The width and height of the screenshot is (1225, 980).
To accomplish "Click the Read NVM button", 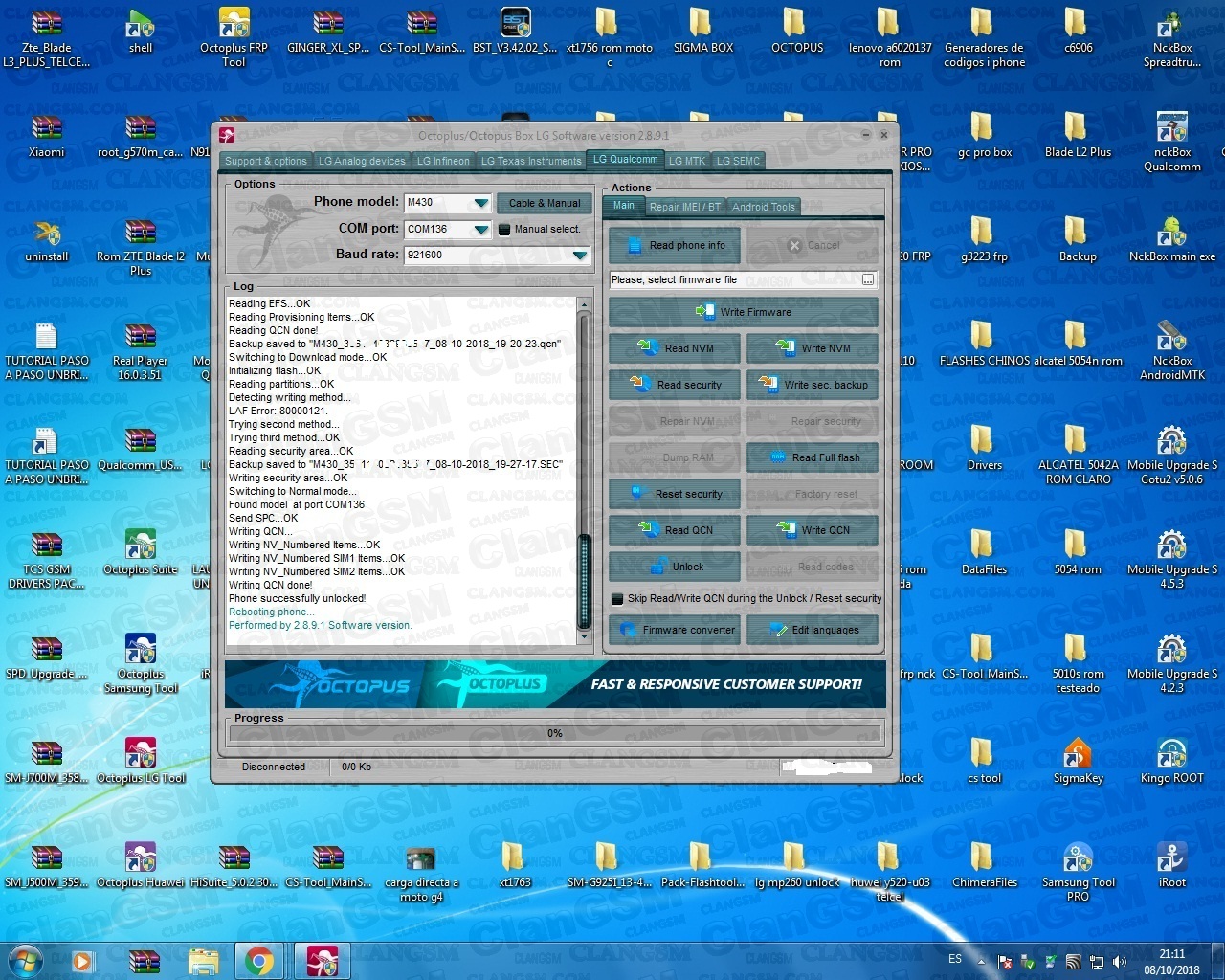I will pyautogui.click(x=674, y=348).
